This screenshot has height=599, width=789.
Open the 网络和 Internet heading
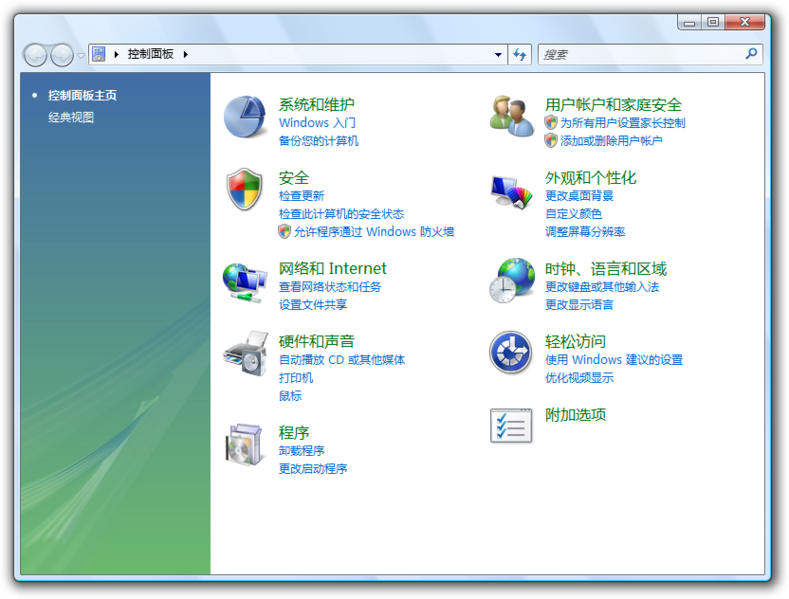[333, 268]
